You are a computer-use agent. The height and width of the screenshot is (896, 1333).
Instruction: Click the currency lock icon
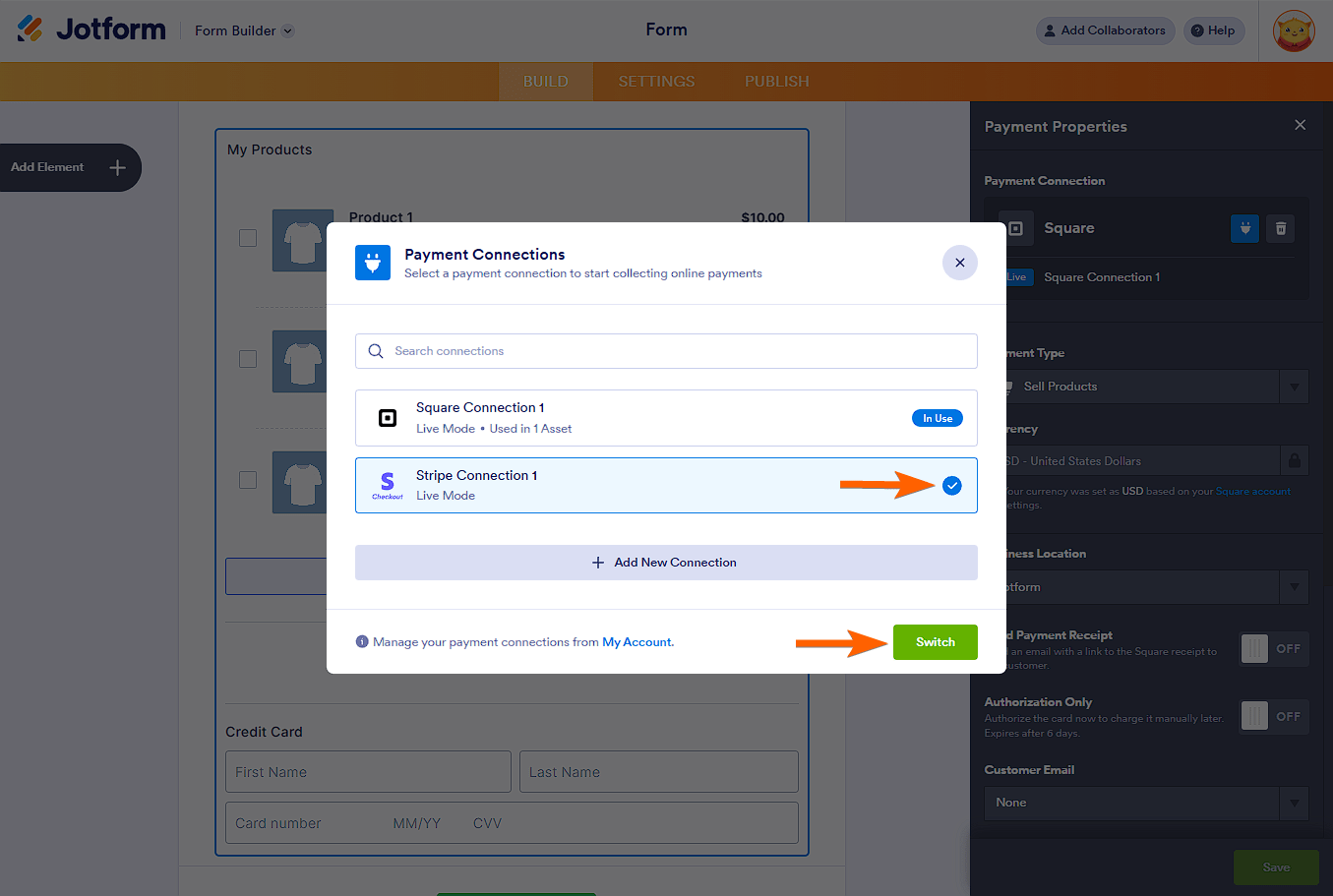click(1295, 460)
